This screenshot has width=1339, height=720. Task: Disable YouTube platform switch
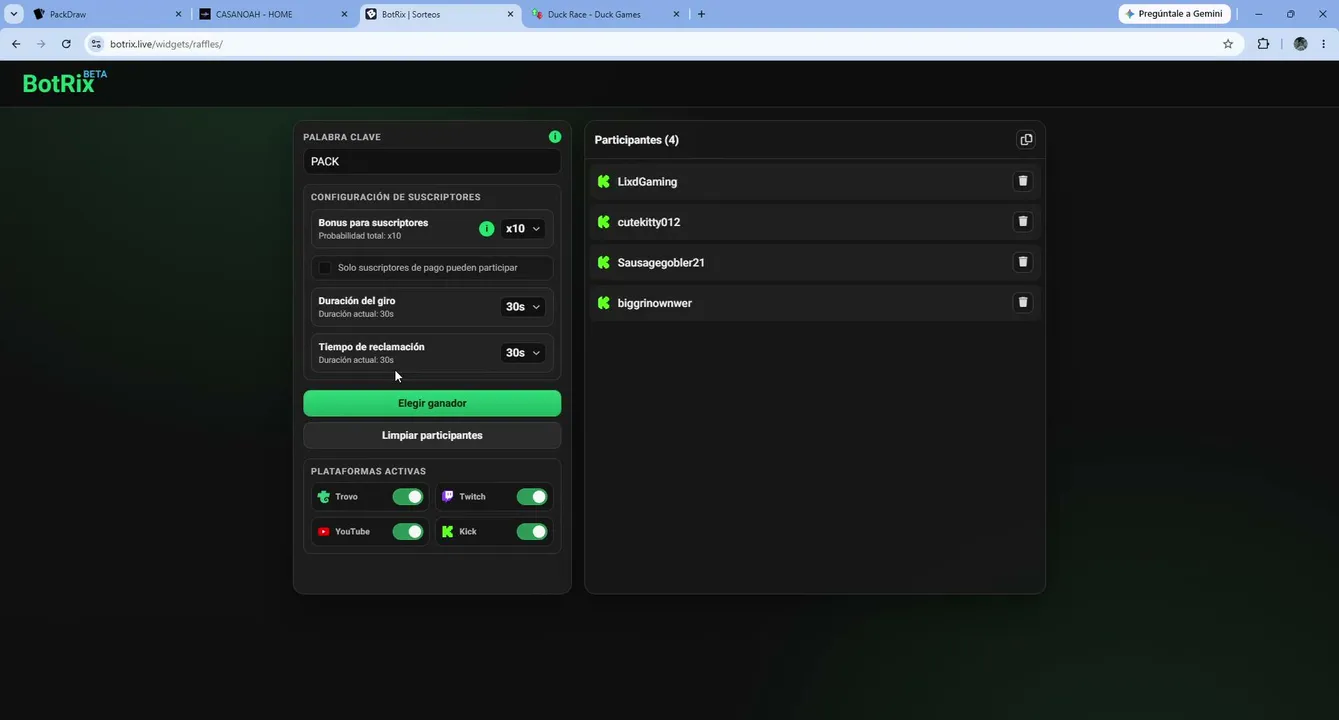tap(408, 532)
